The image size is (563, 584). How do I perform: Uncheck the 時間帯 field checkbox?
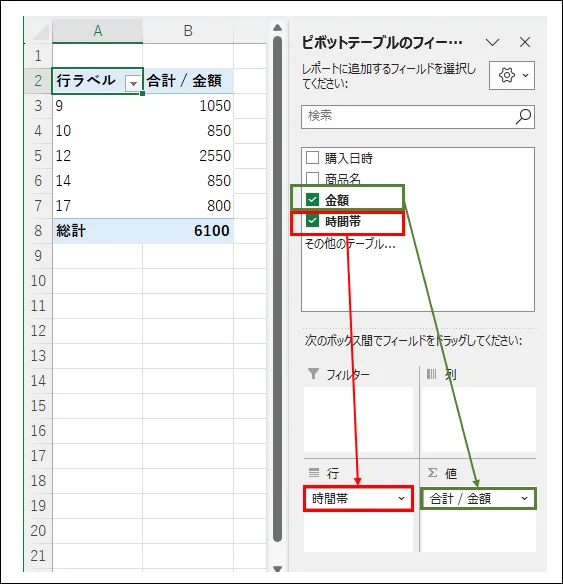(x=312, y=221)
